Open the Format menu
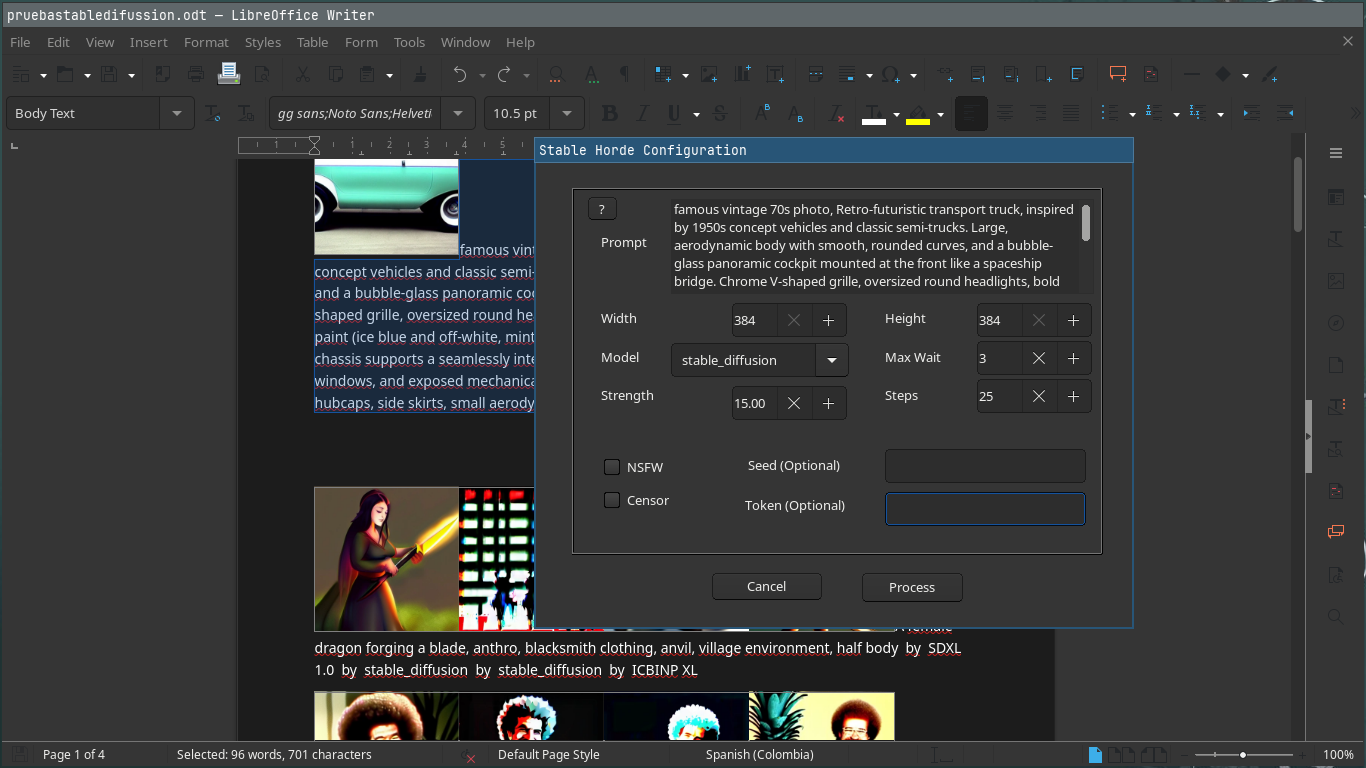Viewport: 1366px width, 768px height. [206, 42]
